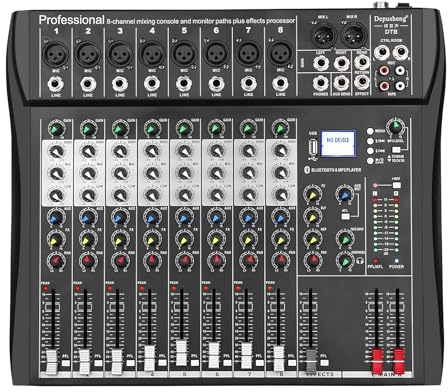Screen dimensions: 448x392
Task: Click the LOW EQ knob on channel 8
Action: [281, 194]
